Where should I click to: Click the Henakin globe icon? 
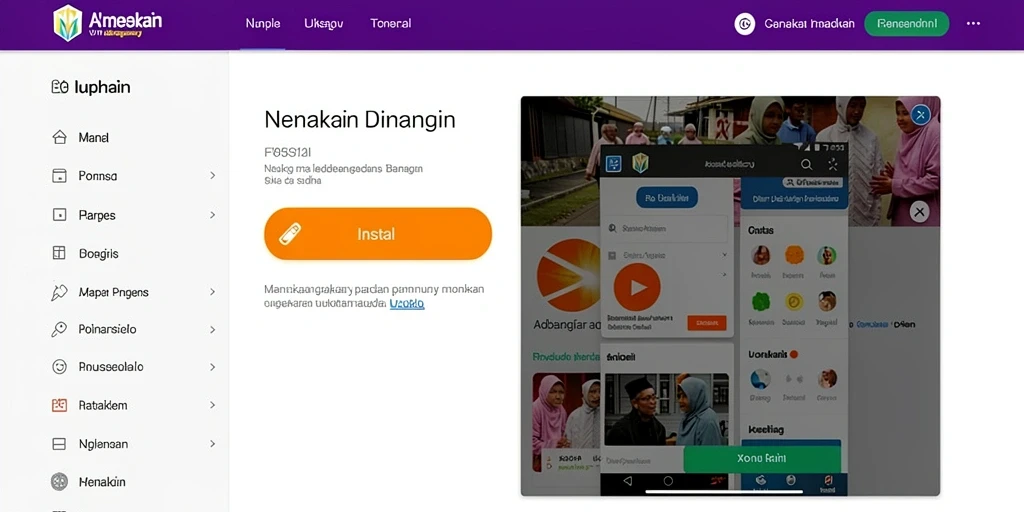pyautogui.click(x=59, y=482)
